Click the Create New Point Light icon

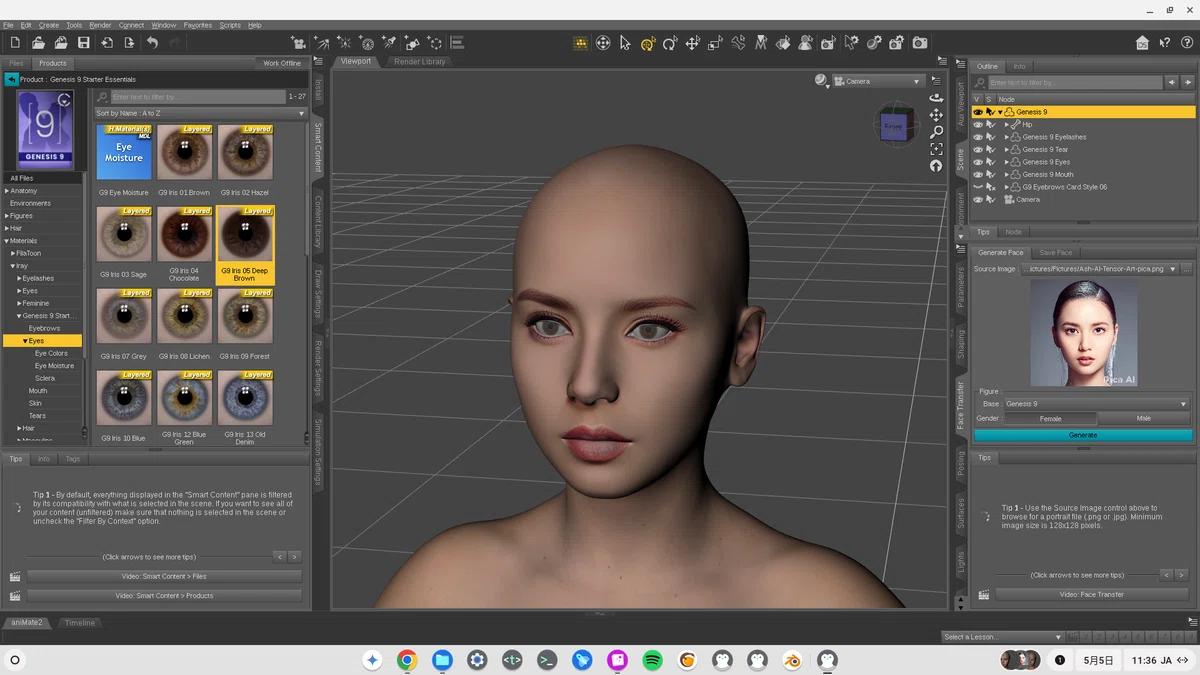tap(344, 43)
